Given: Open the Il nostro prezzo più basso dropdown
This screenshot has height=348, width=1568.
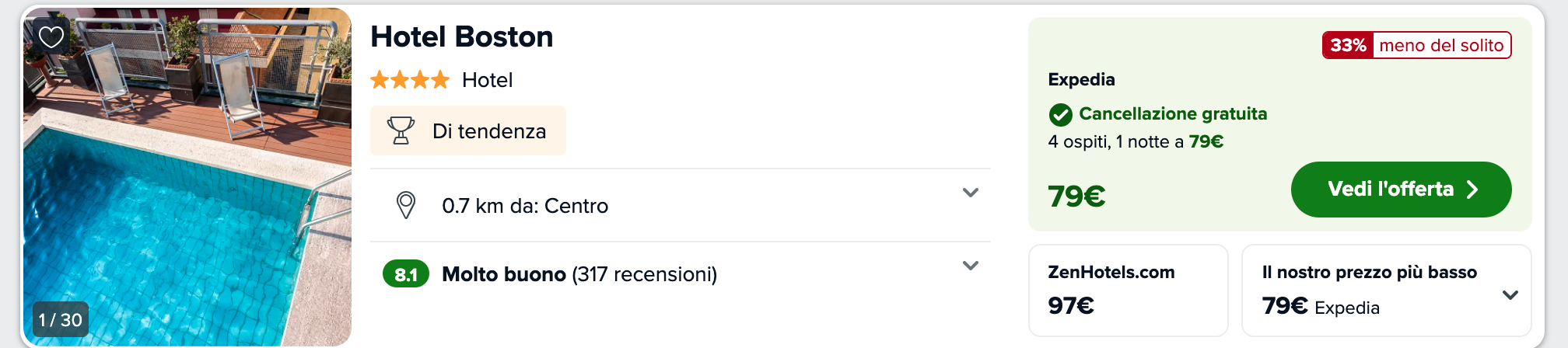Looking at the screenshot, I should (x=1510, y=295).
